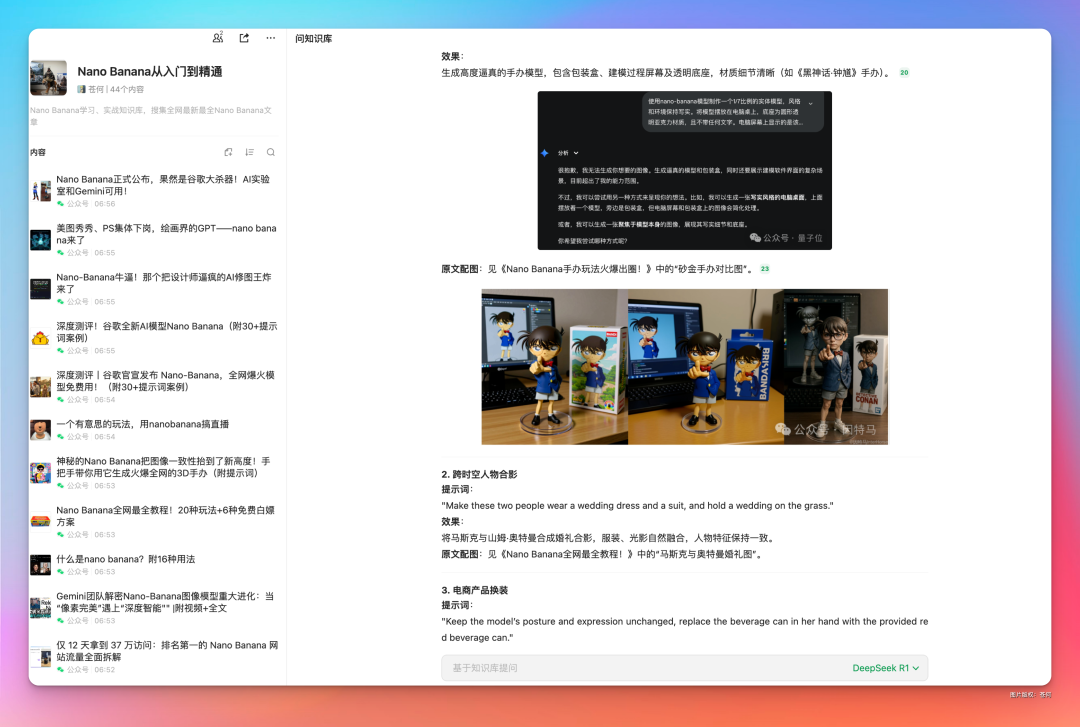Click the wedding prompt text 'Make these two people wear...'

(x=637, y=505)
